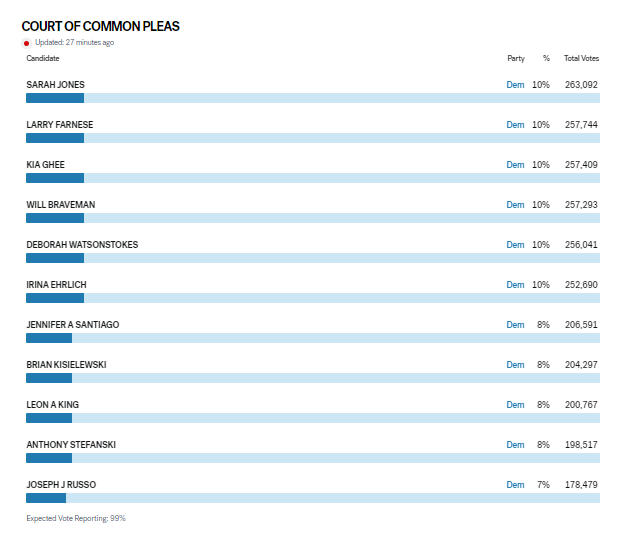623x534 pixels.
Task: Click Joseph J Russo's vote progress bar
Action: click(312, 498)
